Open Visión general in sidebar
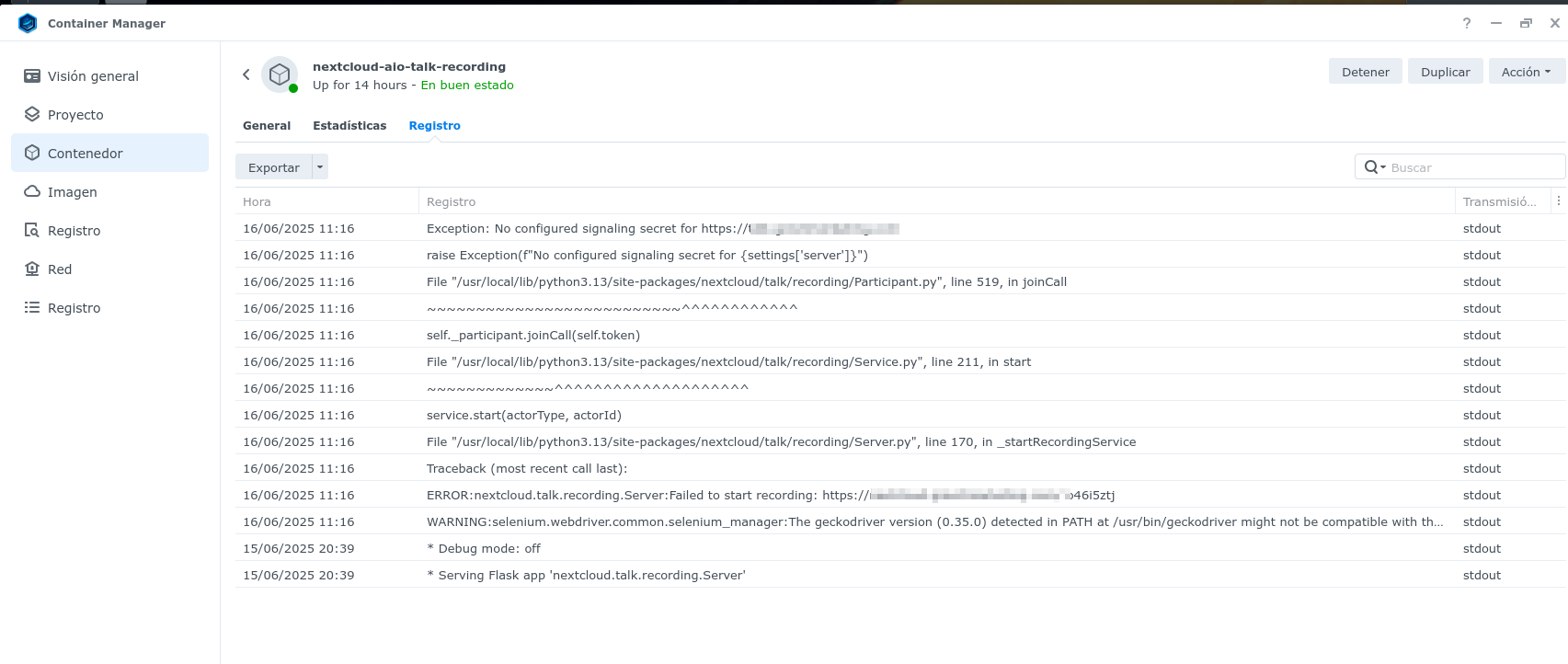Screen dimensions: 1568x664 tap(109, 76)
